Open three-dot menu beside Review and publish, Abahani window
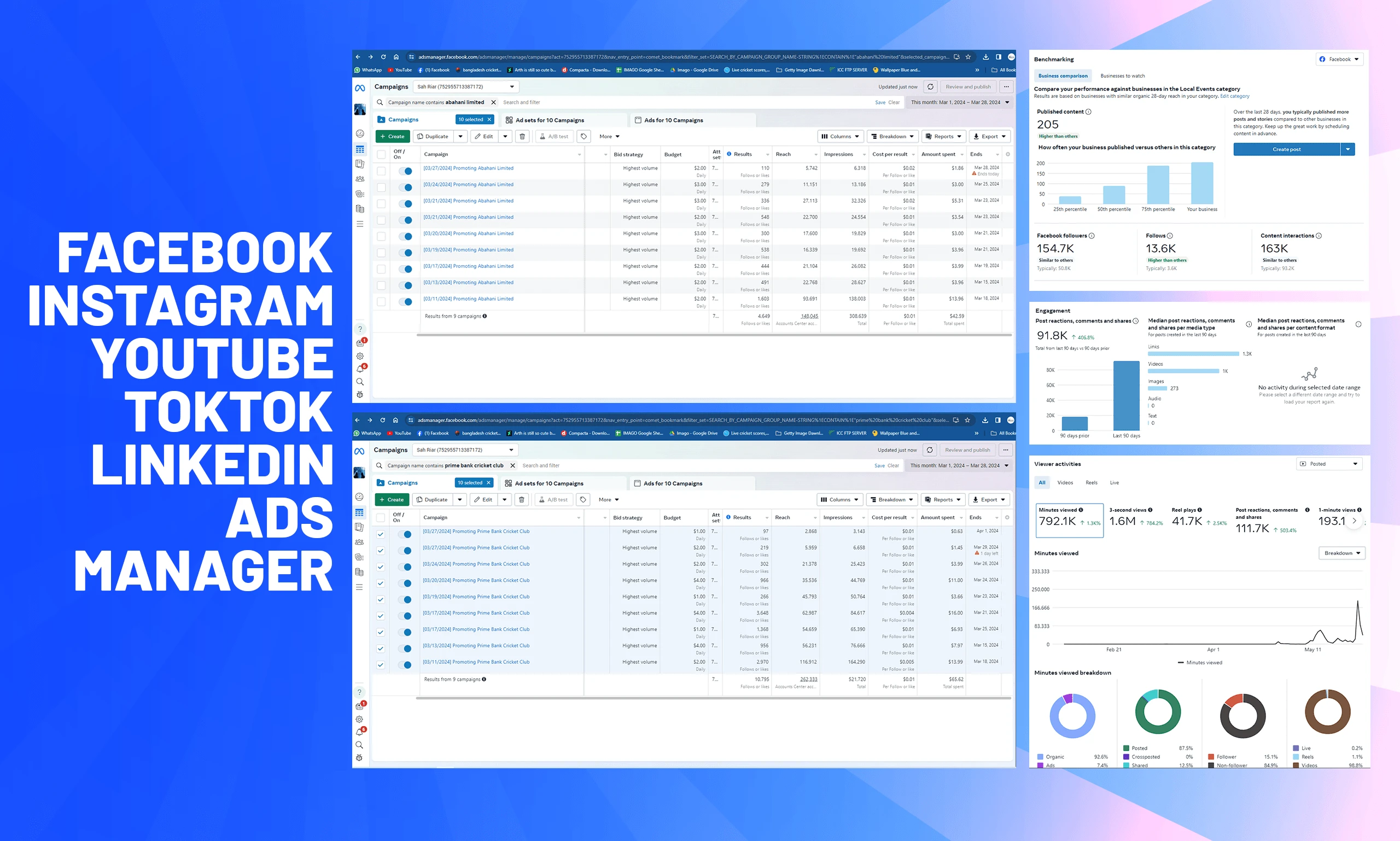The image size is (1400, 841). pyautogui.click(x=1006, y=87)
